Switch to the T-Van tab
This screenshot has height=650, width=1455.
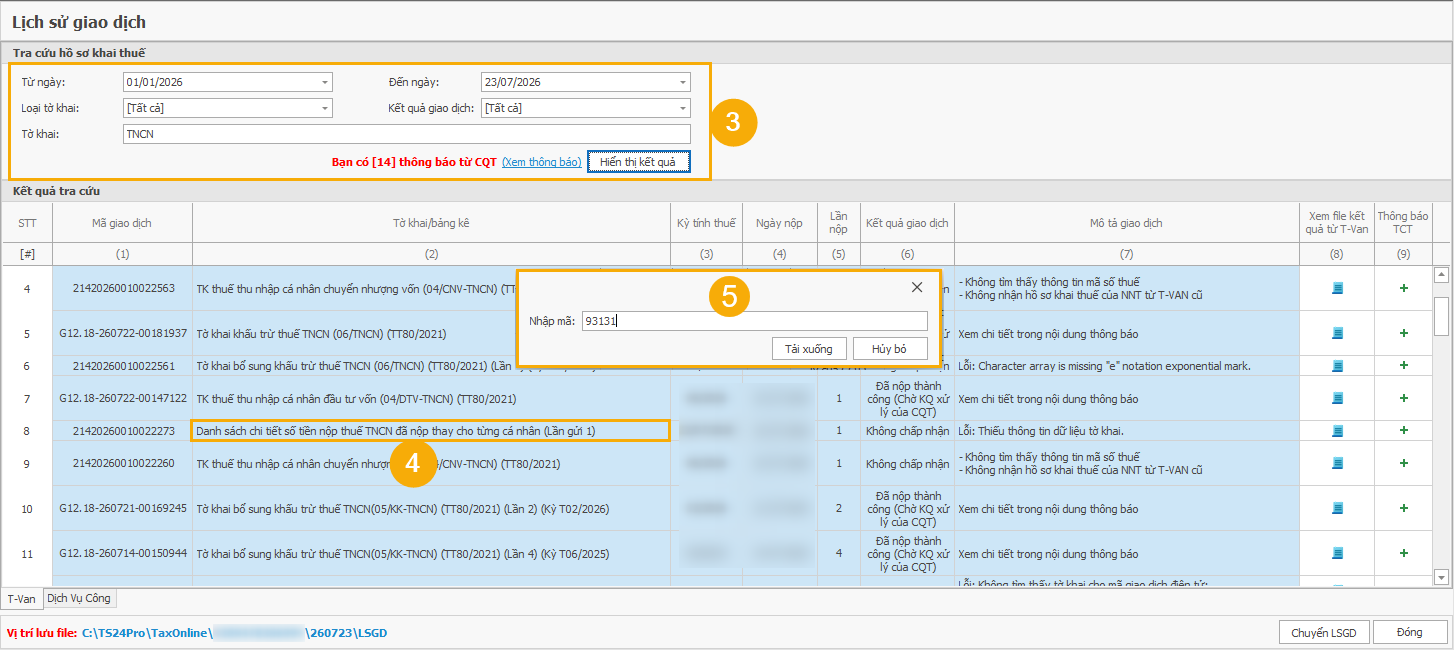(x=21, y=599)
